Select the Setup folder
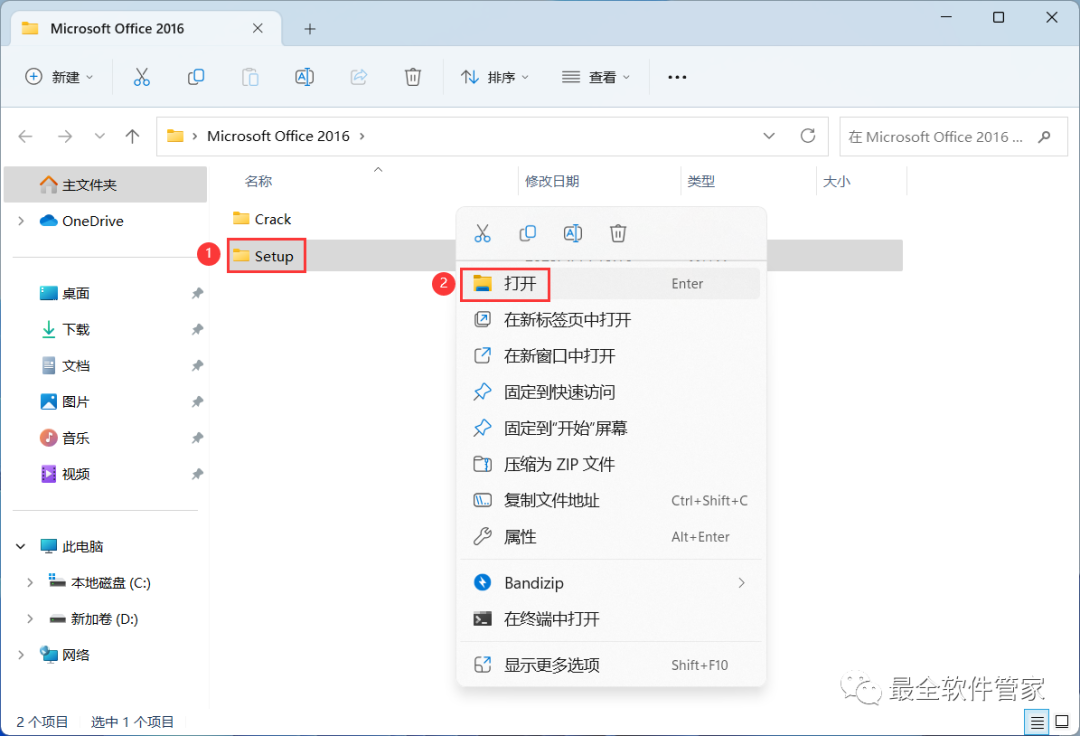The width and height of the screenshot is (1080, 736). 263,256
